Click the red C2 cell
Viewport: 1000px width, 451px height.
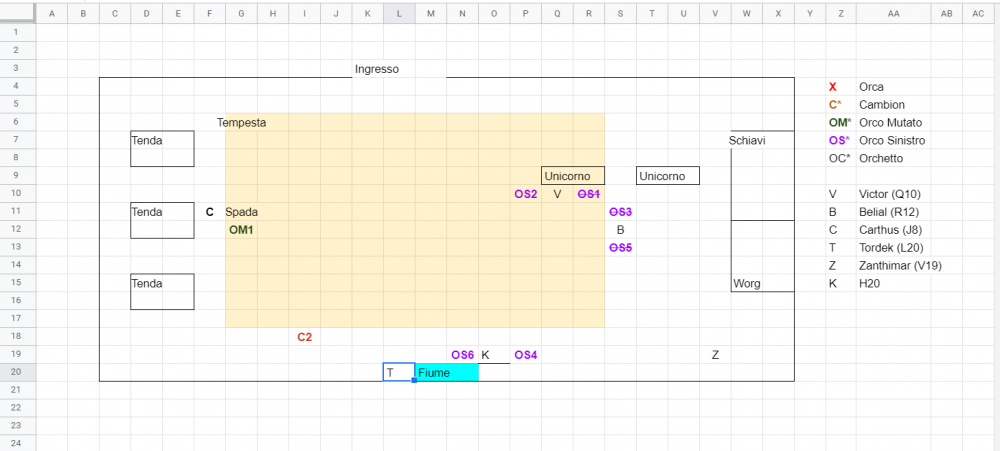(305, 337)
